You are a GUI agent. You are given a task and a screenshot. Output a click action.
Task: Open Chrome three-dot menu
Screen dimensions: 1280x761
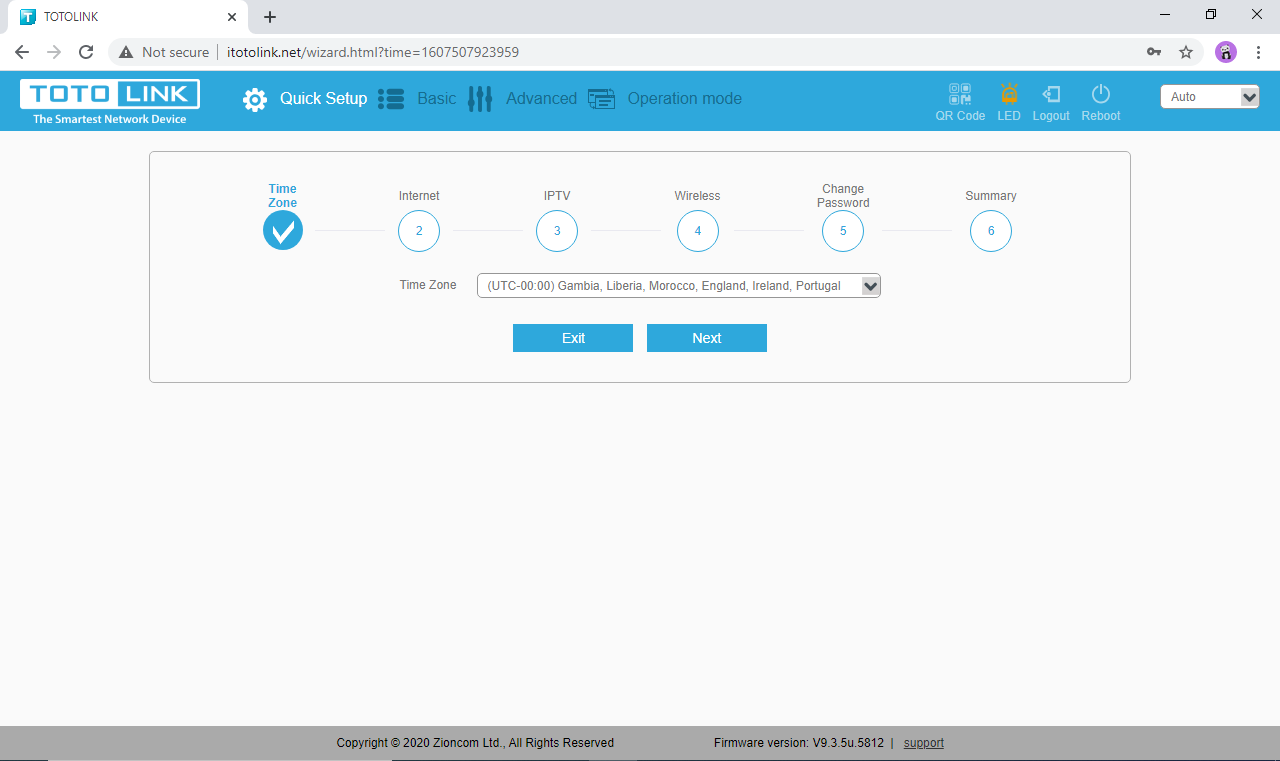pyautogui.click(x=1258, y=52)
